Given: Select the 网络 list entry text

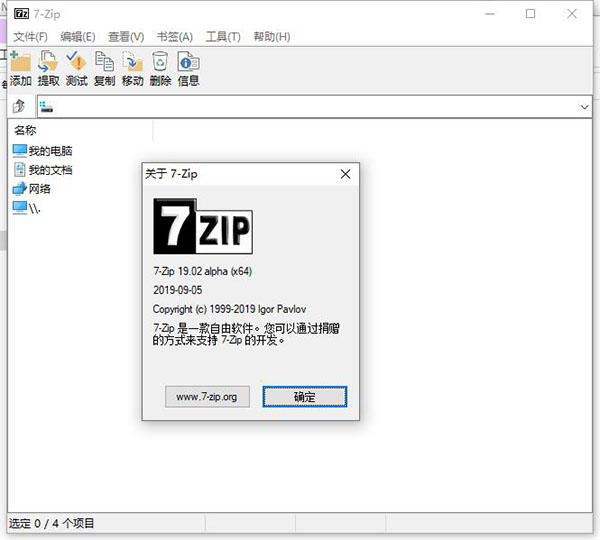Looking at the screenshot, I should coord(40,189).
